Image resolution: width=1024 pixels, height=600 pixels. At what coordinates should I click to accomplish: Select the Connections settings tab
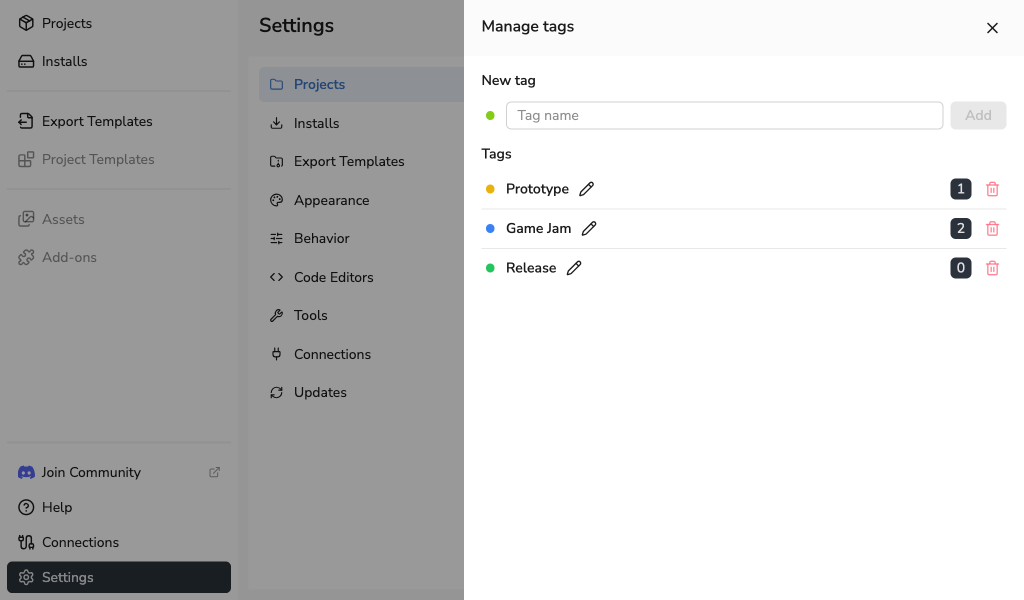361,355
